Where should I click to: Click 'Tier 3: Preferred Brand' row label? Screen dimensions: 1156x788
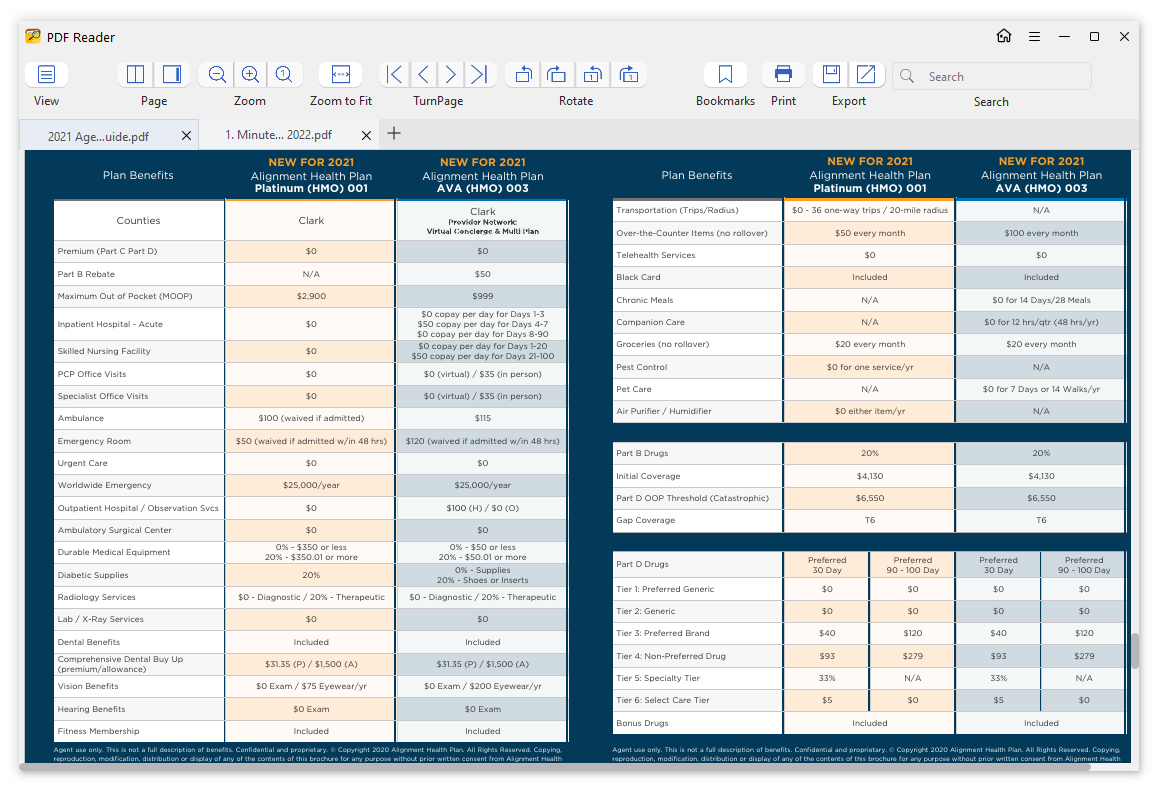[x=662, y=633]
